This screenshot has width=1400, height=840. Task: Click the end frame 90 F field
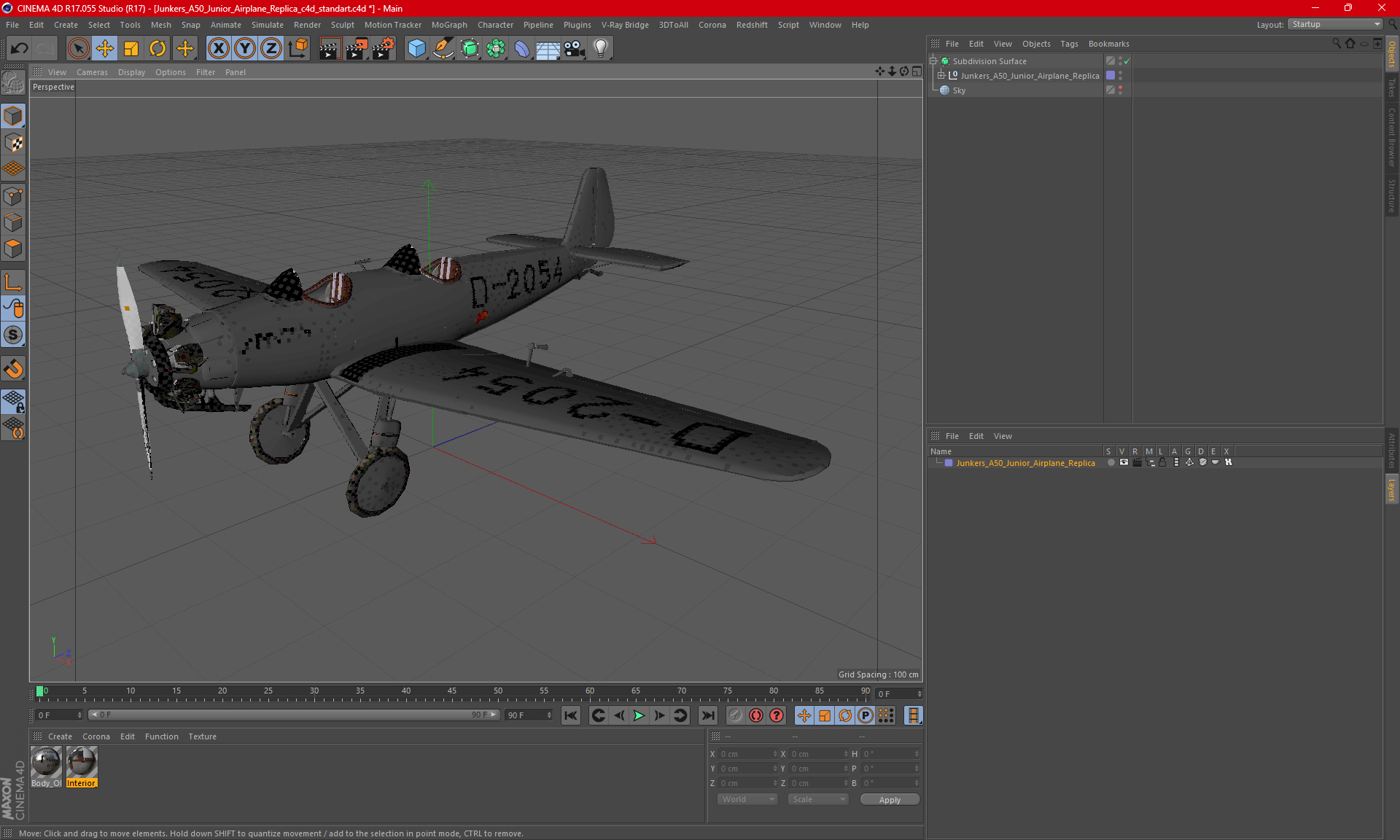(529, 715)
